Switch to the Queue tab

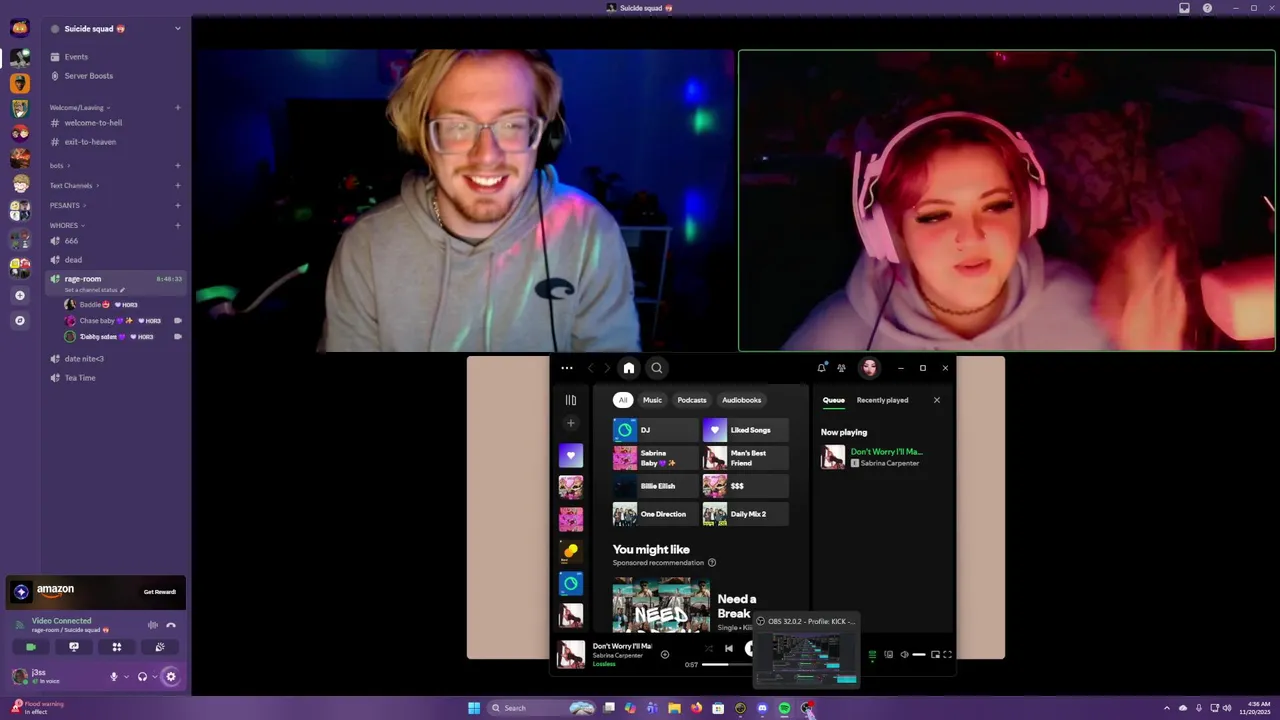click(x=834, y=400)
